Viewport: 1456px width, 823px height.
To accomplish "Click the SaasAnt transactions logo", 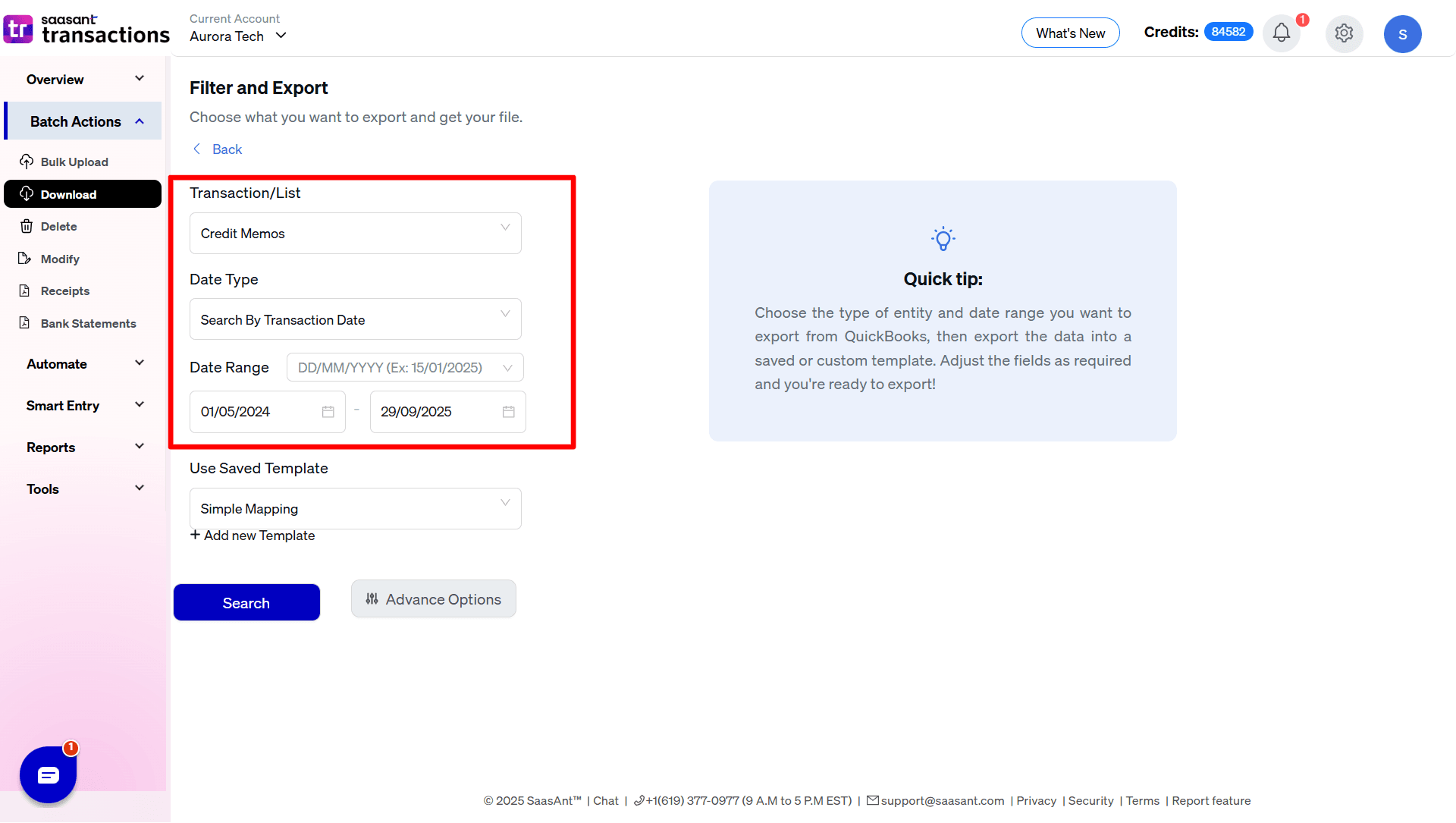I will coord(86,29).
